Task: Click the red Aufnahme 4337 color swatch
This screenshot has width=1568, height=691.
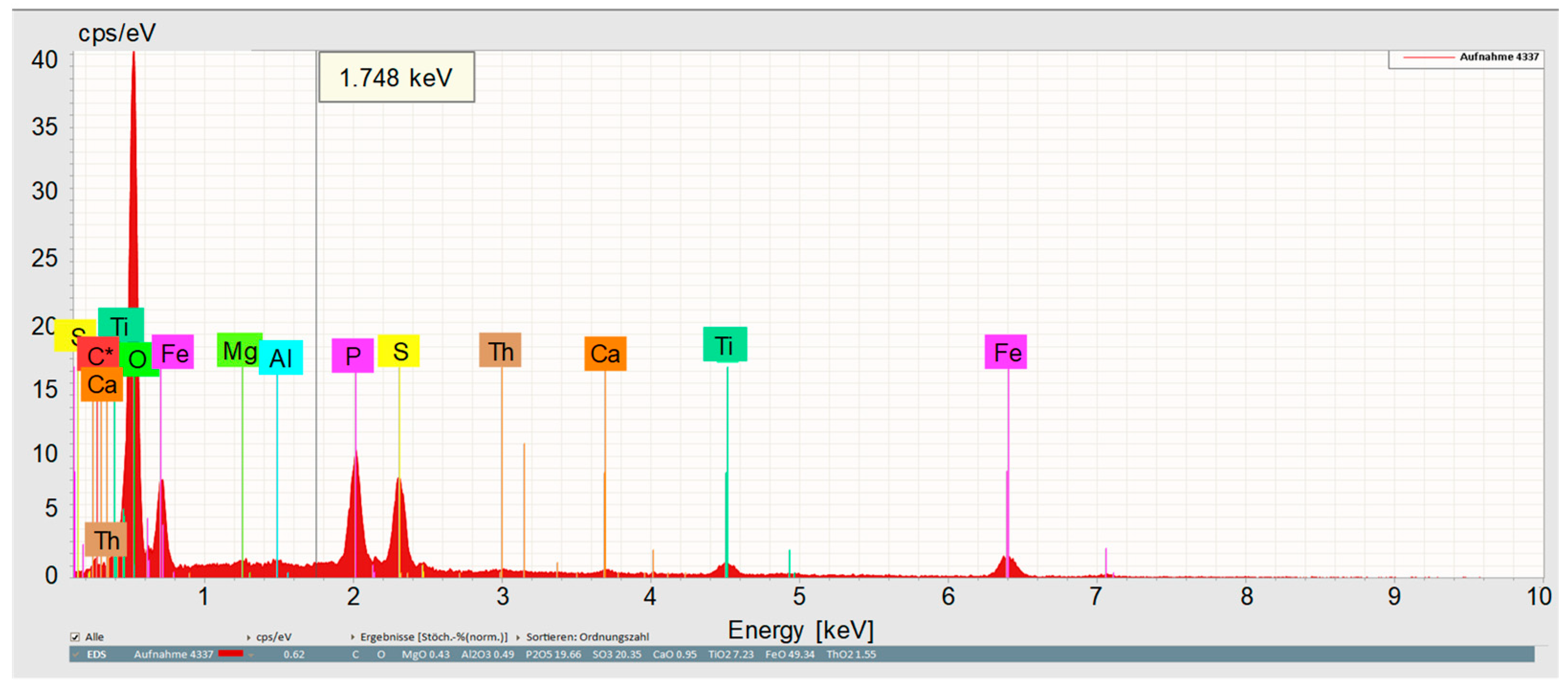Action: click(230, 654)
